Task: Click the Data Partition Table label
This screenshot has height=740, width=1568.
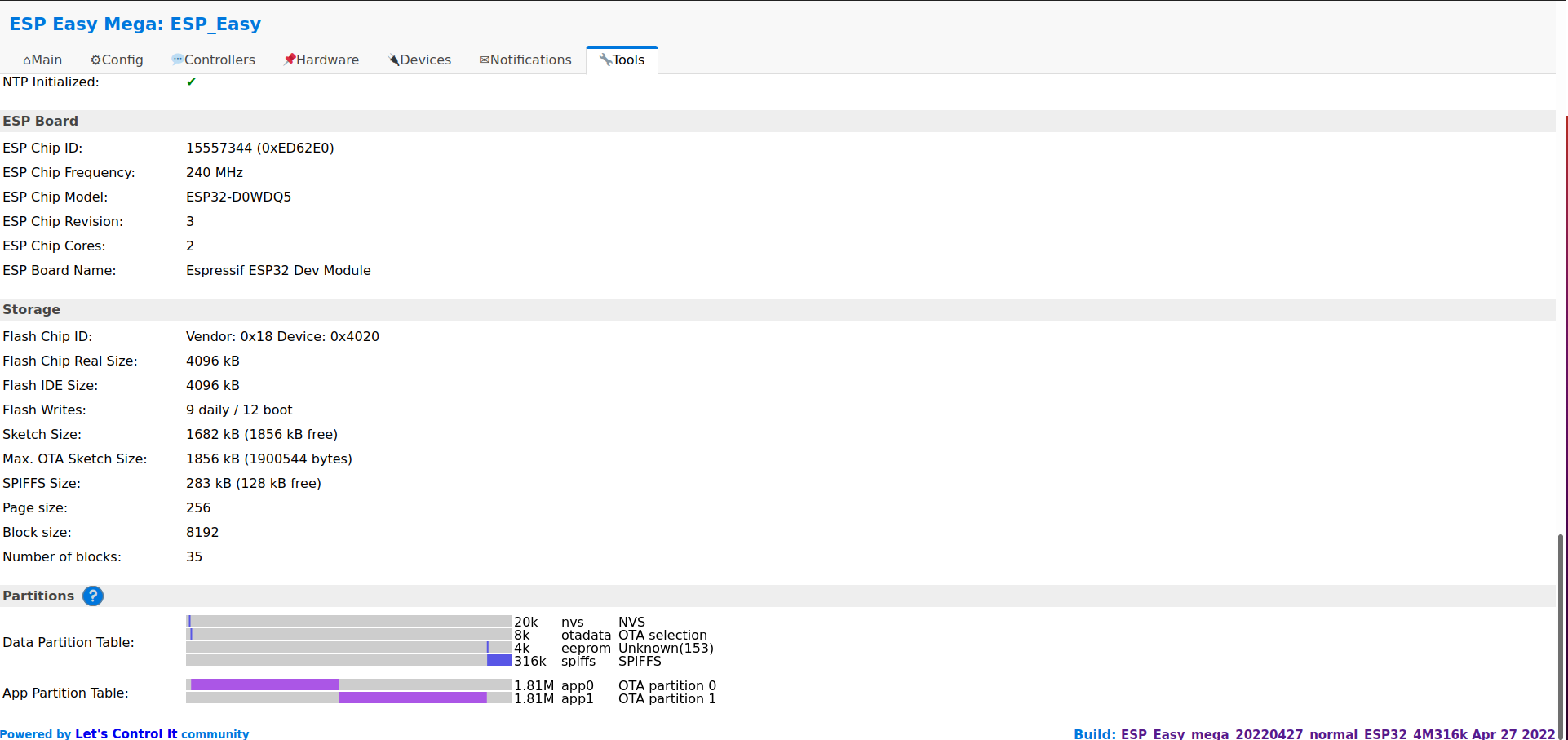Action: click(x=69, y=643)
